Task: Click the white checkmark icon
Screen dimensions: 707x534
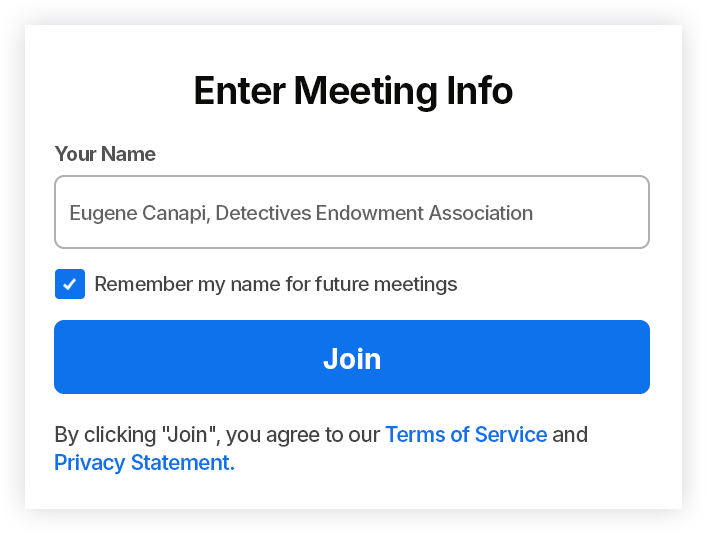Action: coord(70,284)
